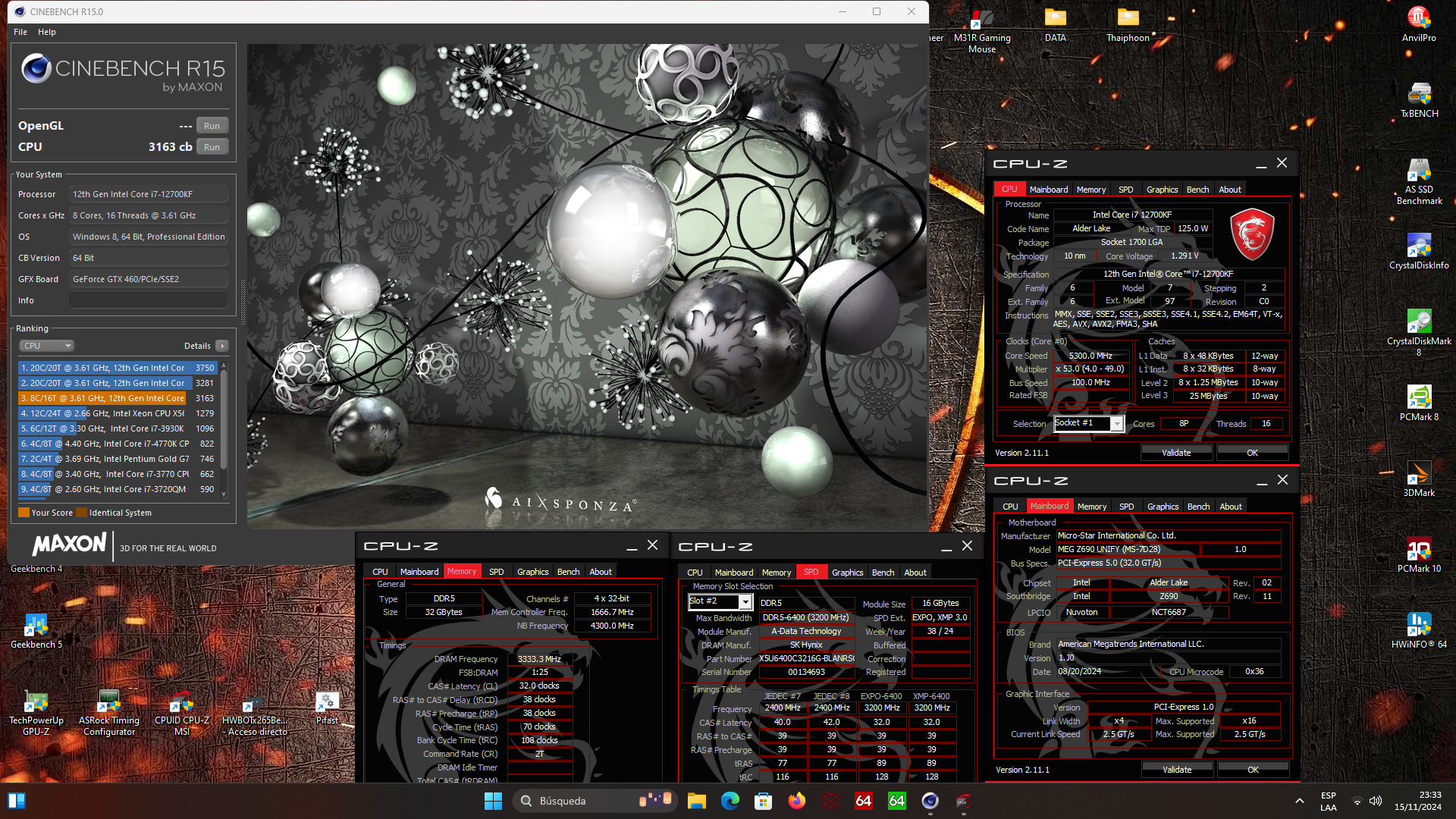Select ranking row 1 scoring 3750

[x=118, y=368]
